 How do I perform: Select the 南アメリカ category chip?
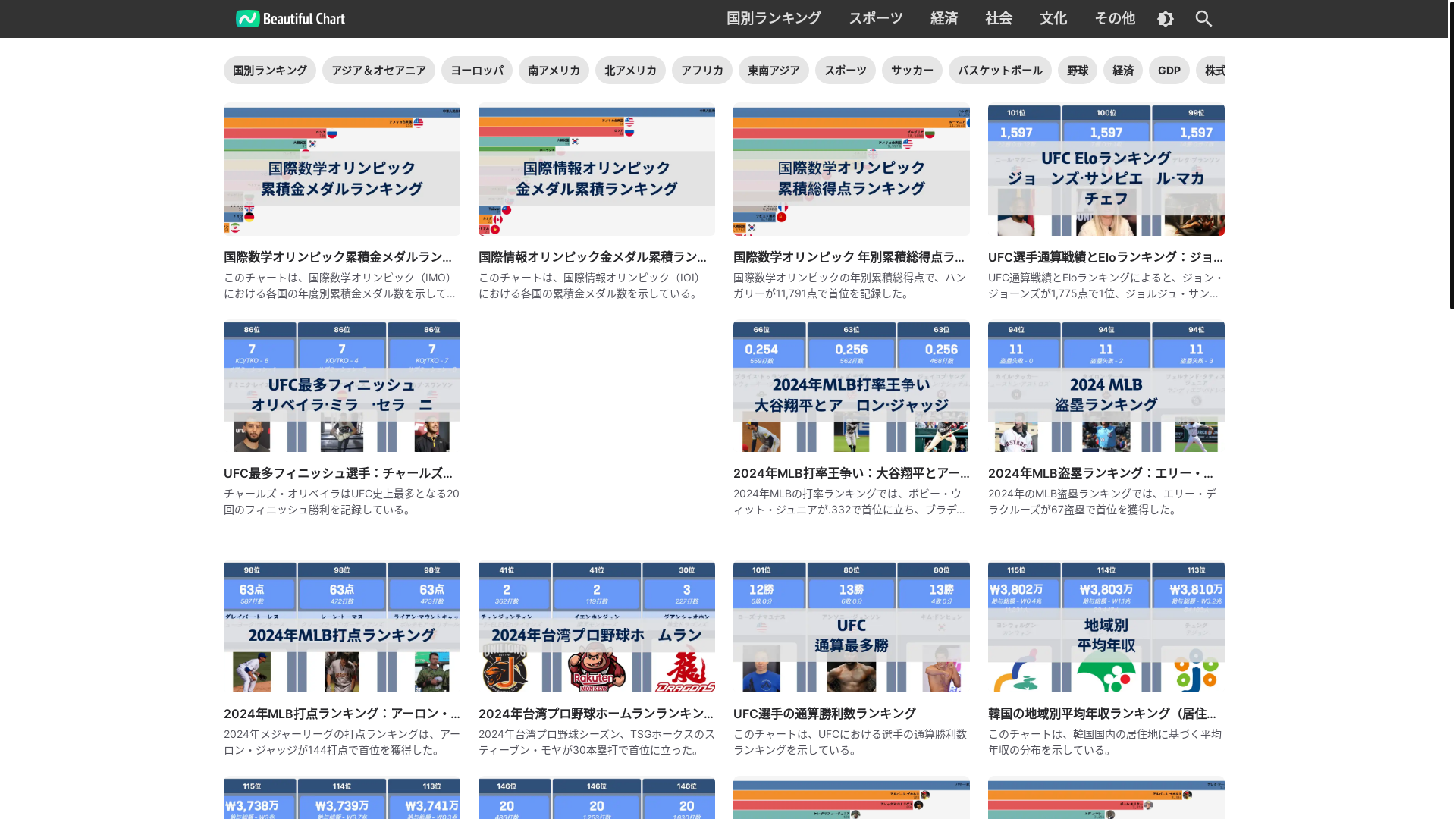point(554,71)
